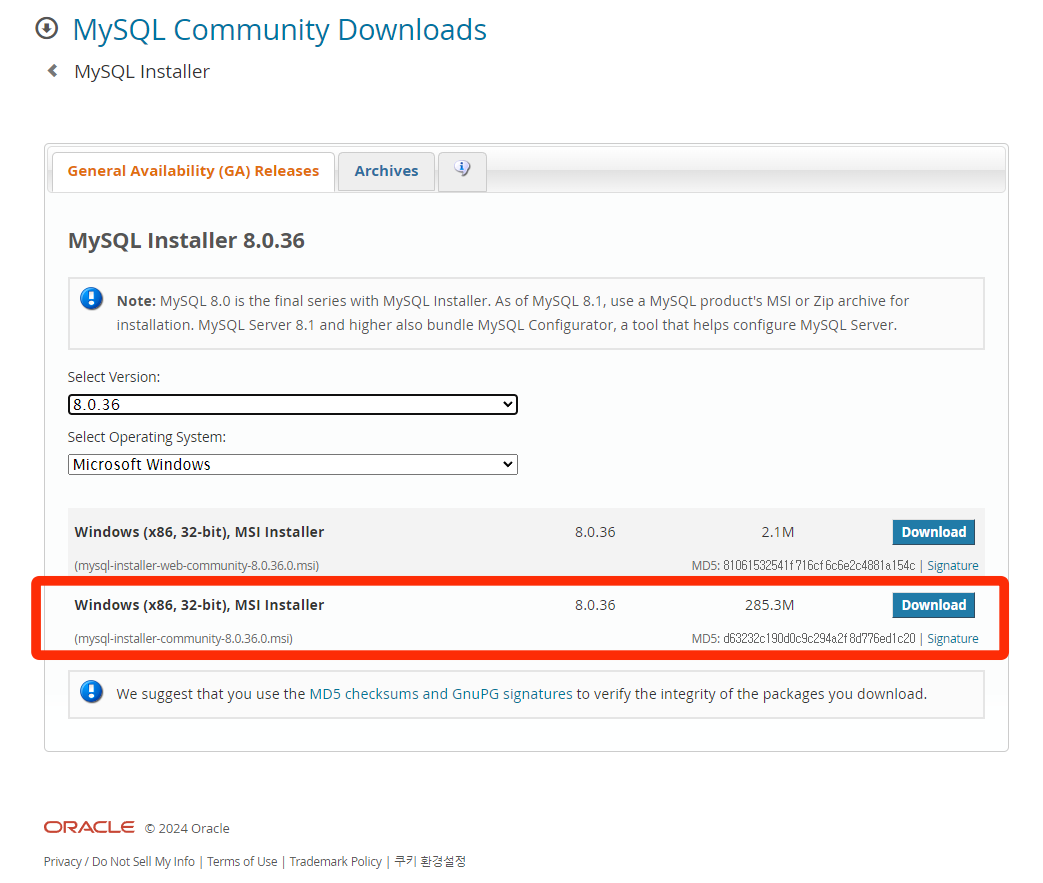Click the MySQL Community Downloads heading link
Viewport: 1043px width, 883px height.
(x=279, y=30)
